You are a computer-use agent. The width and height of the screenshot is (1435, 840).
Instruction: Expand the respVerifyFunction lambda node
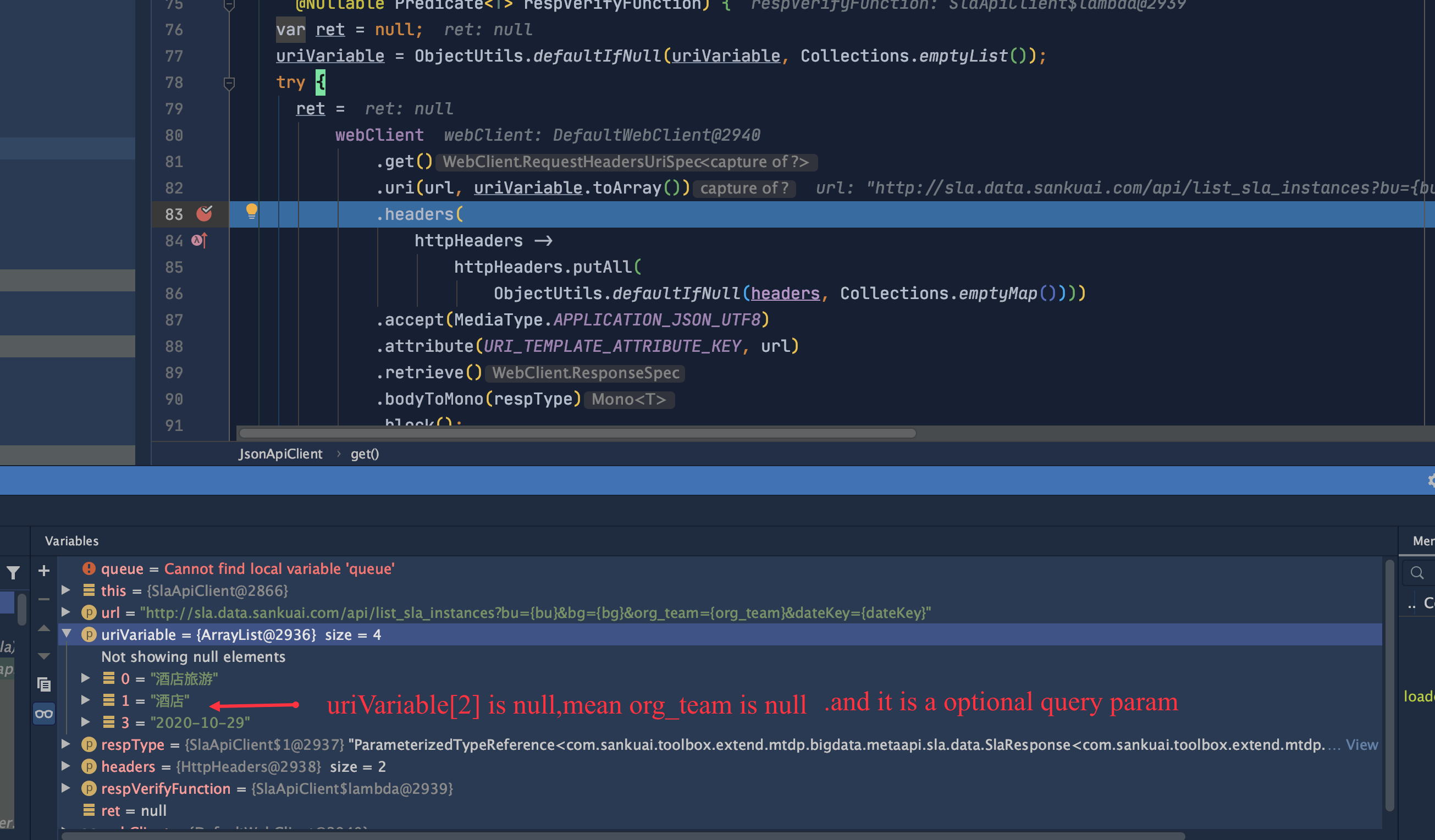tap(65, 788)
